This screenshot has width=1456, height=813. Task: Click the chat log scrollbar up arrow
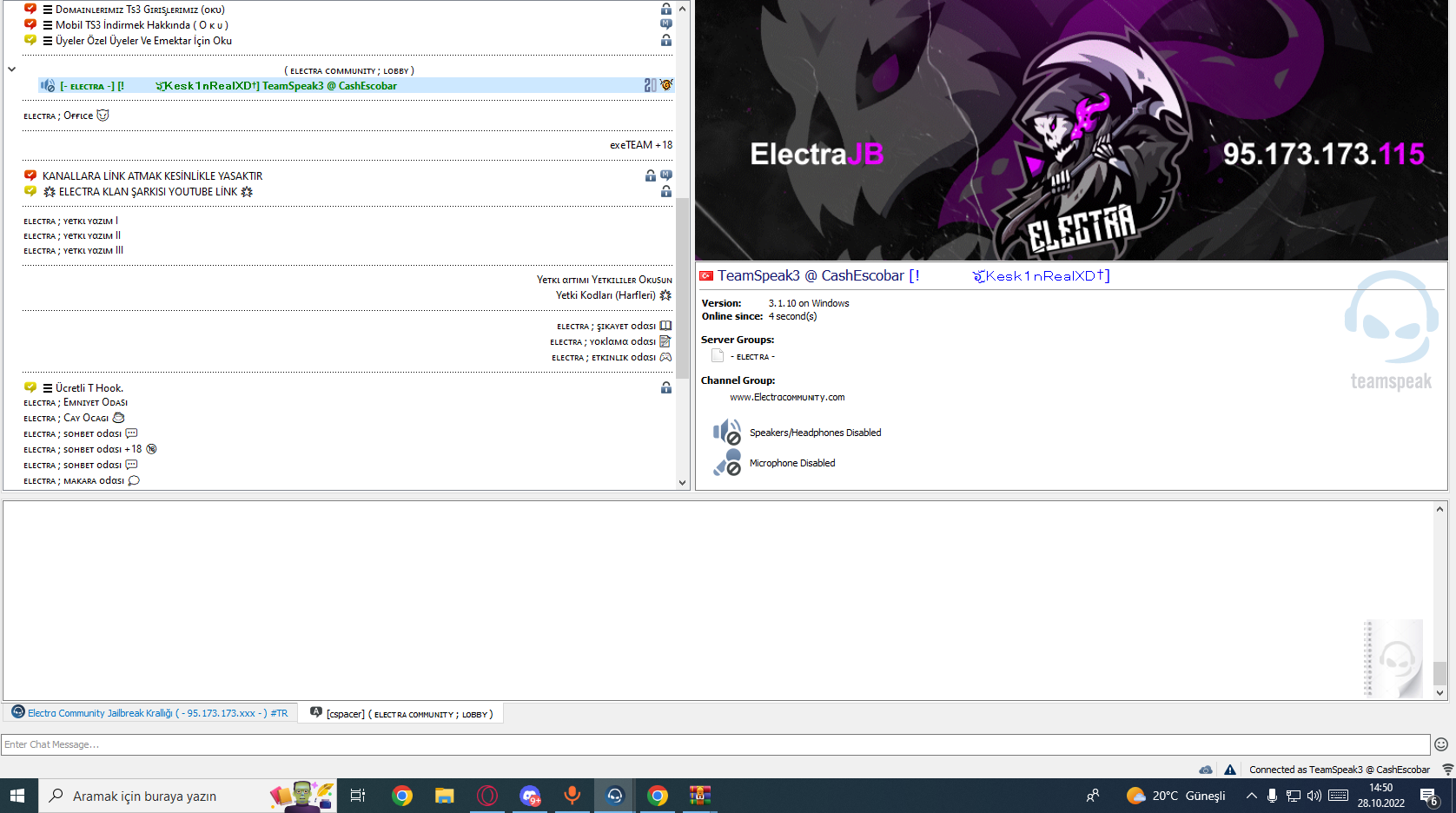pos(1439,509)
